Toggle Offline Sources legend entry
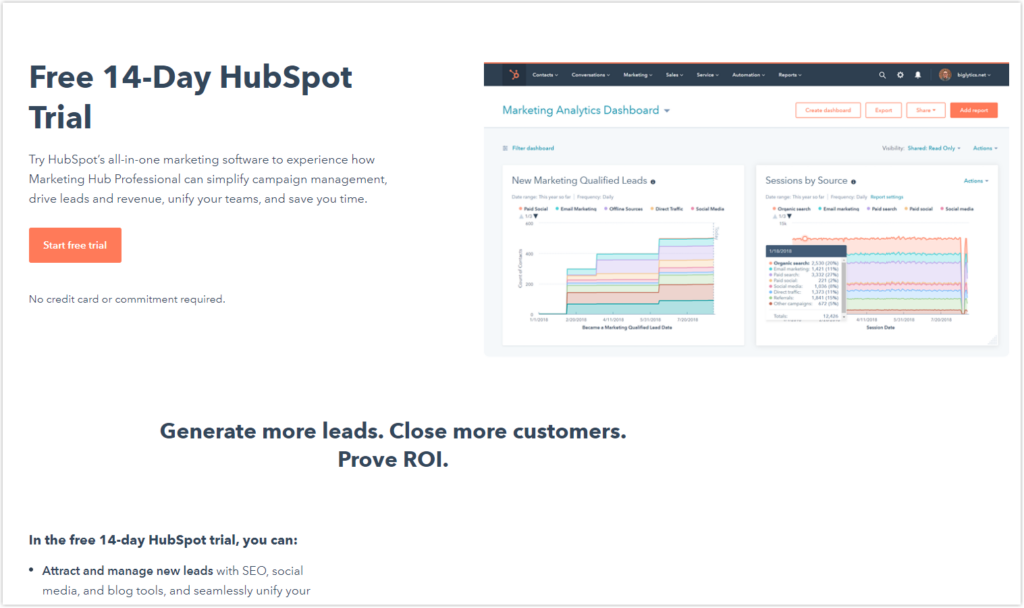 click(x=623, y=209)
